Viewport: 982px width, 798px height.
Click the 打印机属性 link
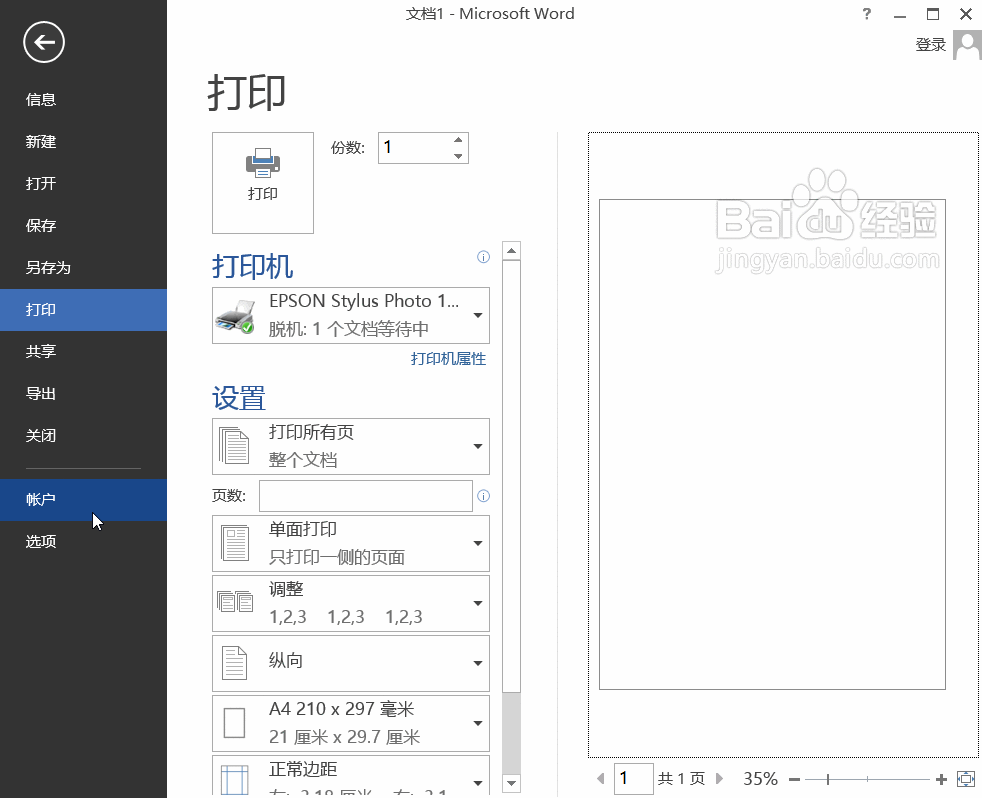click(448, 359)
